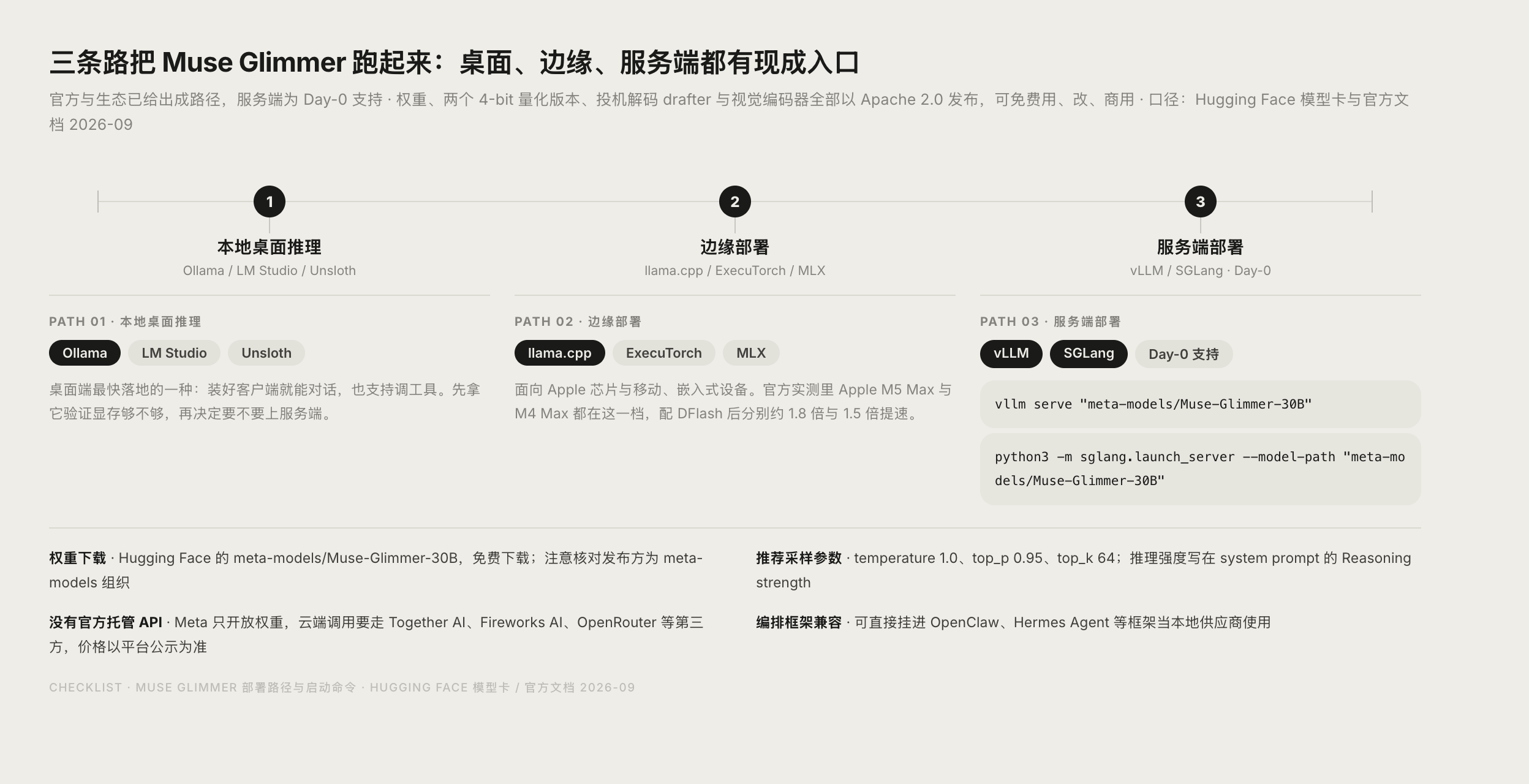Click the 'PATH 01 · 本地桌面推理' label
The image size is (1529, 784).
point(125,322)
